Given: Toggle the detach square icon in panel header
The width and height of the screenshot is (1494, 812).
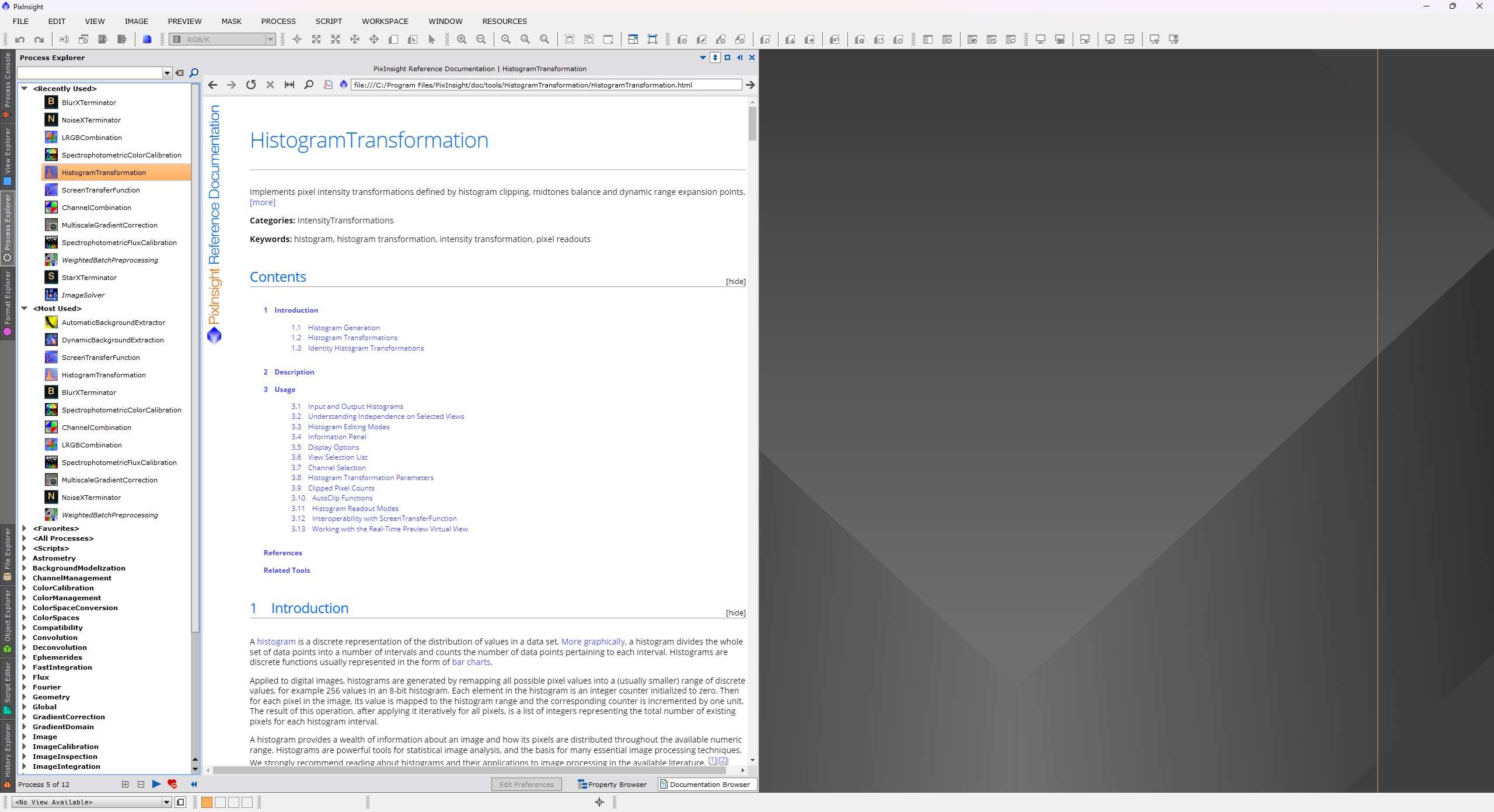Looking at the screenshot, I should [727, 57].
